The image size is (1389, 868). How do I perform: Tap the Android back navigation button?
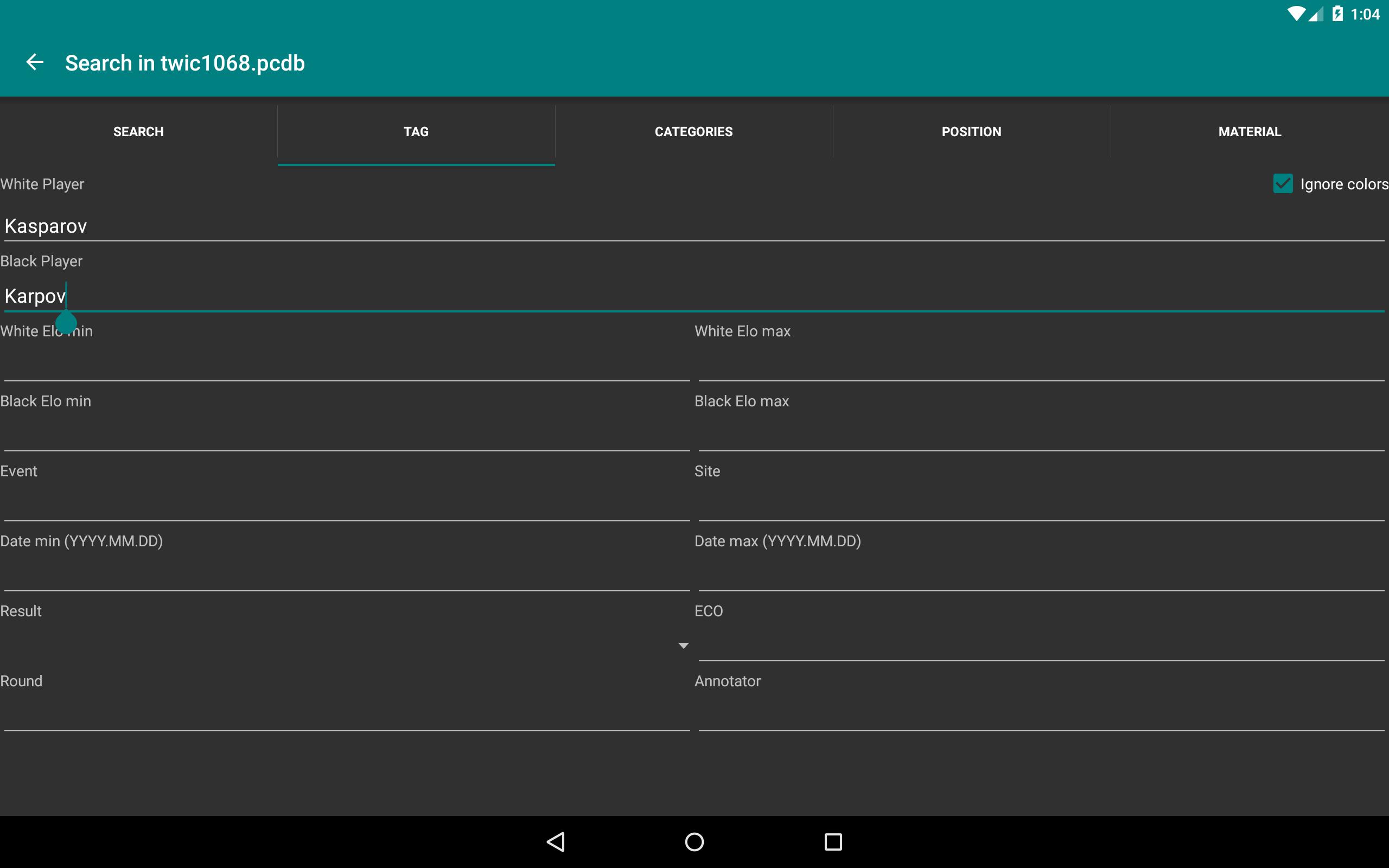556,841
